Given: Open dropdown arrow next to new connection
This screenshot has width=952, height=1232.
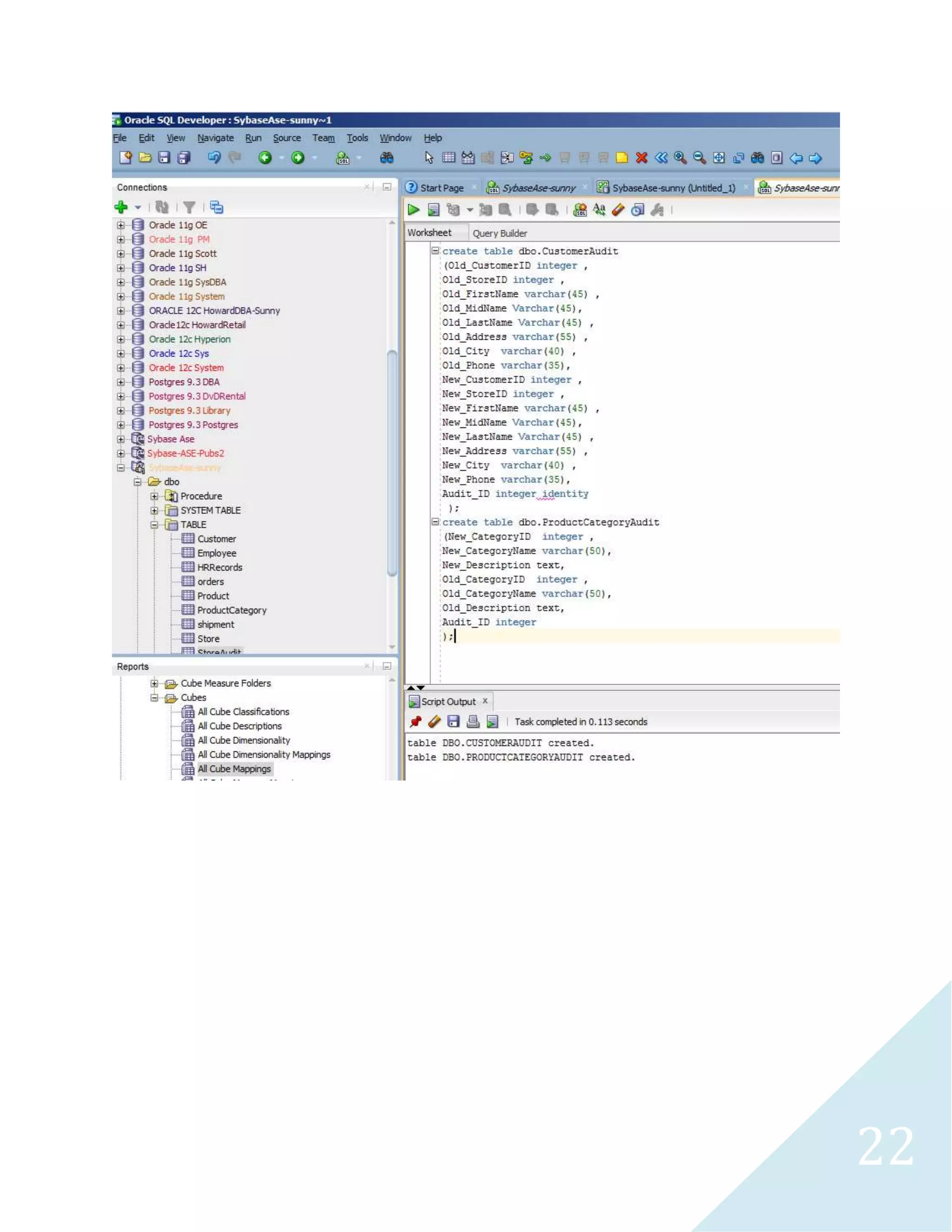Looking at the screenshot, I should [x=138, y=208].
